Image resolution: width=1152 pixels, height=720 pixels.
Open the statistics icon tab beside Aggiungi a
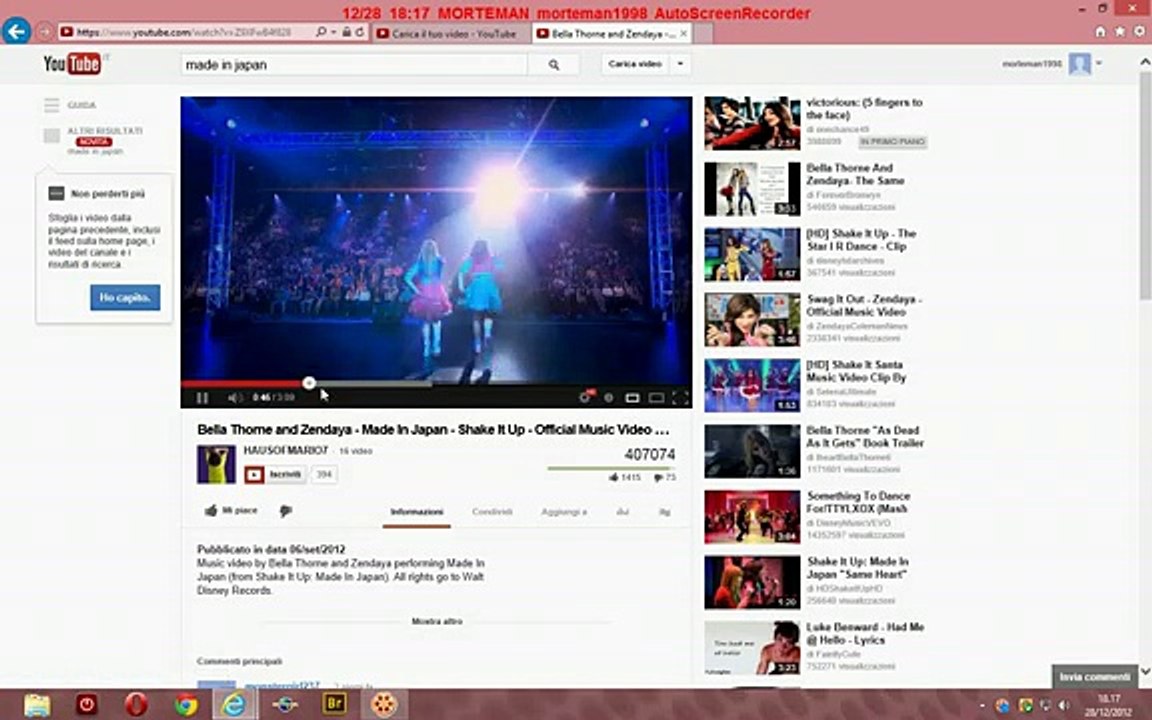coord(623,512)
